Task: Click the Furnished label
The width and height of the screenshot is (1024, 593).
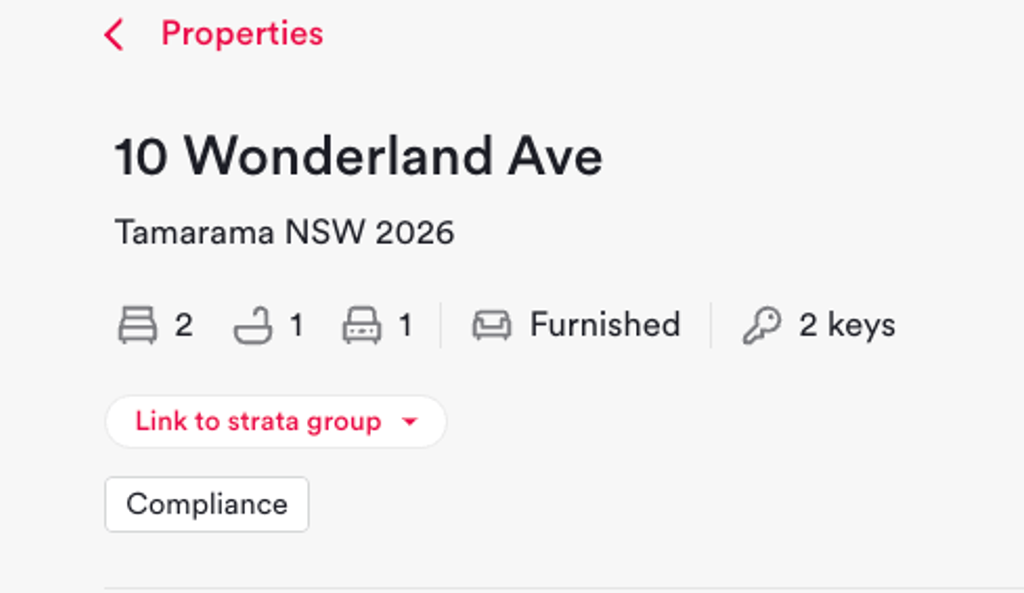Action: pyautogui.click(x=605, y=325)
